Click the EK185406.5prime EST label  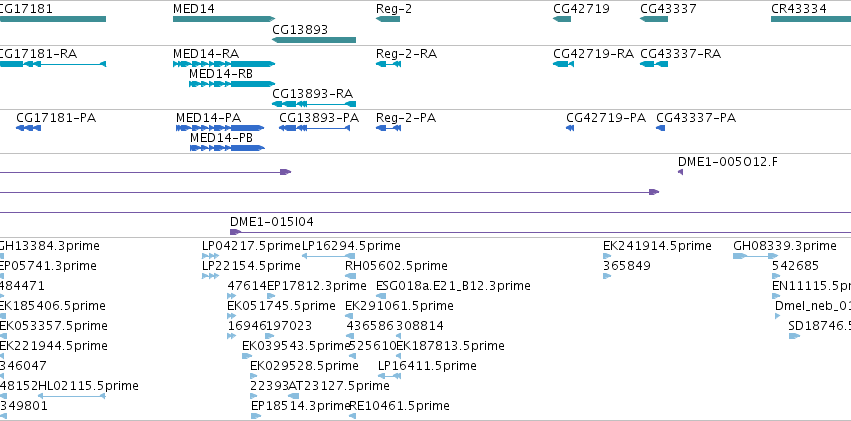point(53,306)
